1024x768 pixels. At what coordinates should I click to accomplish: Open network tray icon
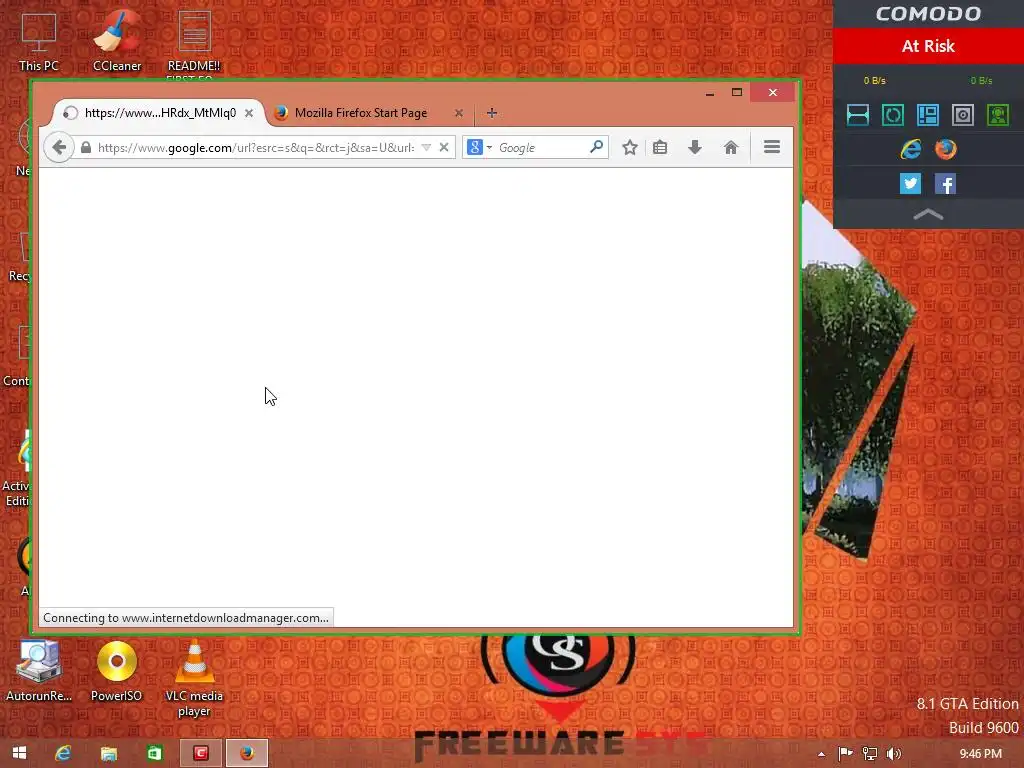click(870, 754)
